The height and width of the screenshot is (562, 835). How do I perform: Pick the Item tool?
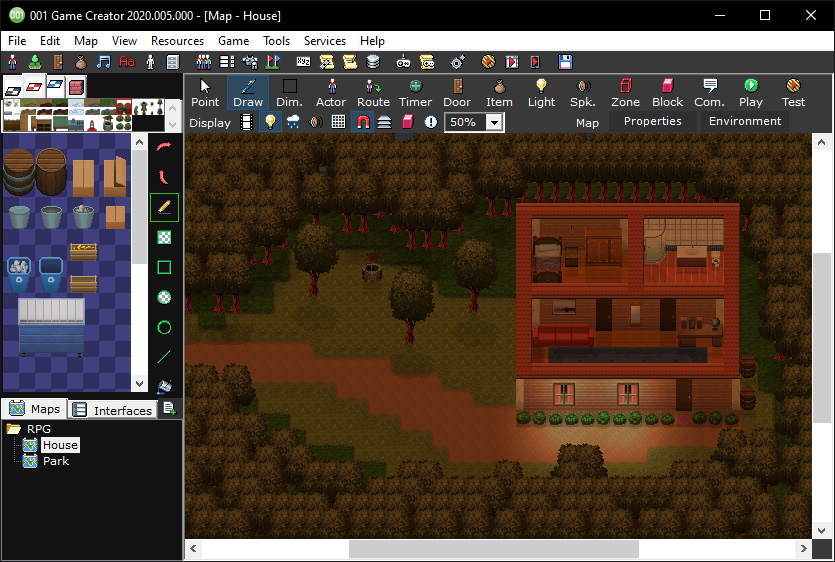tap(499, 93)
